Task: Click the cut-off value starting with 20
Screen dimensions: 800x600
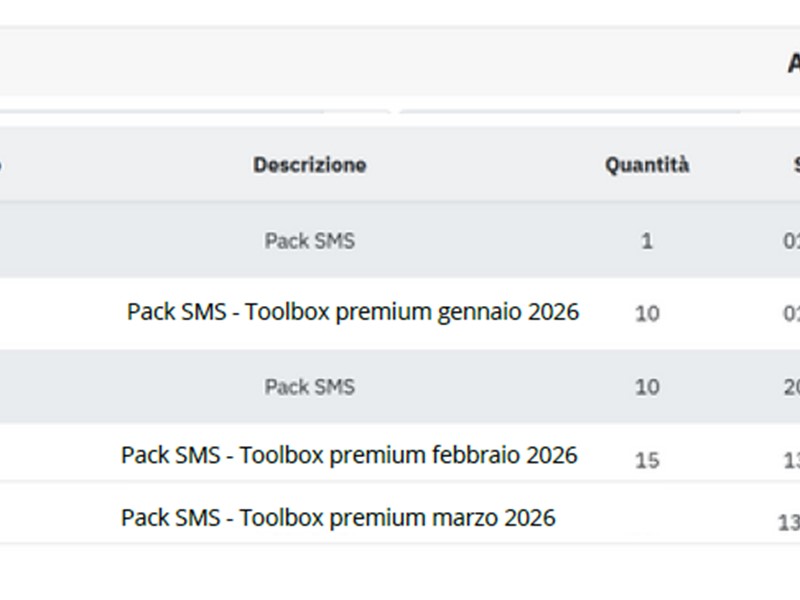Action: (791, 387)
